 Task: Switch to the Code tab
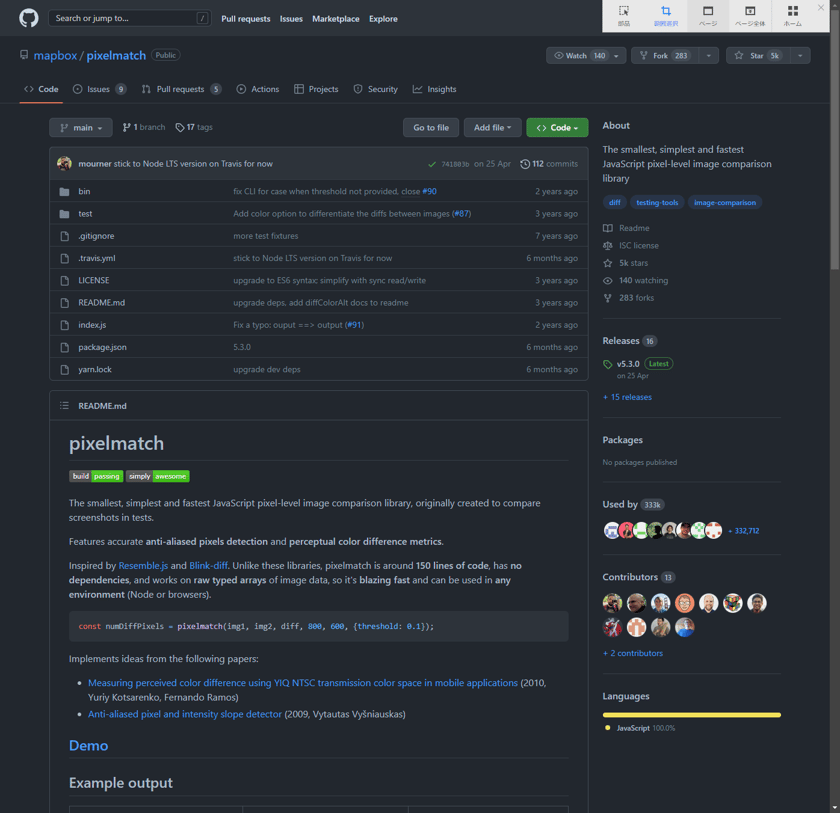click(x=41, y=89)
